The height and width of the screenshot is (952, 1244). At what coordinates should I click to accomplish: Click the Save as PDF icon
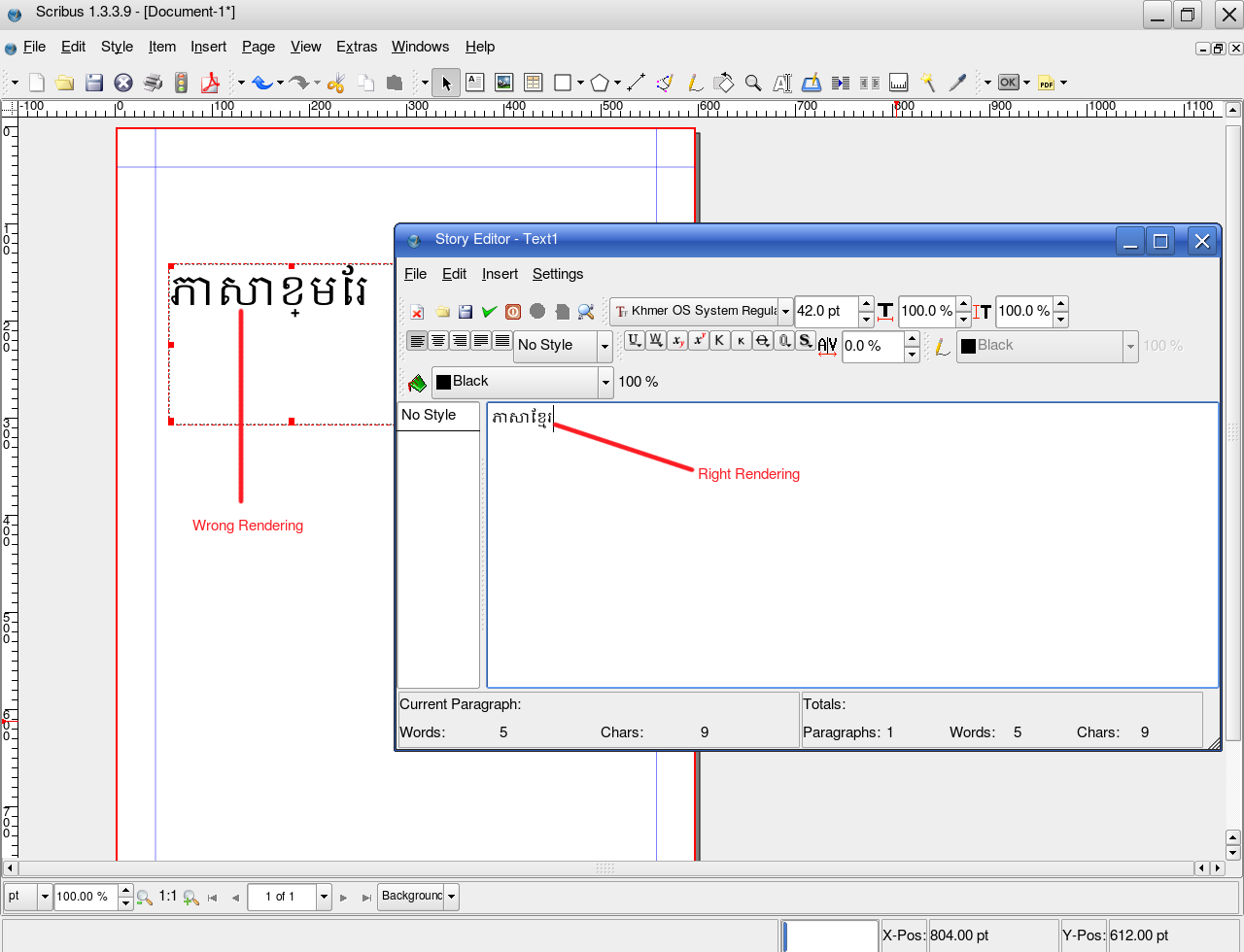(210, 83)
